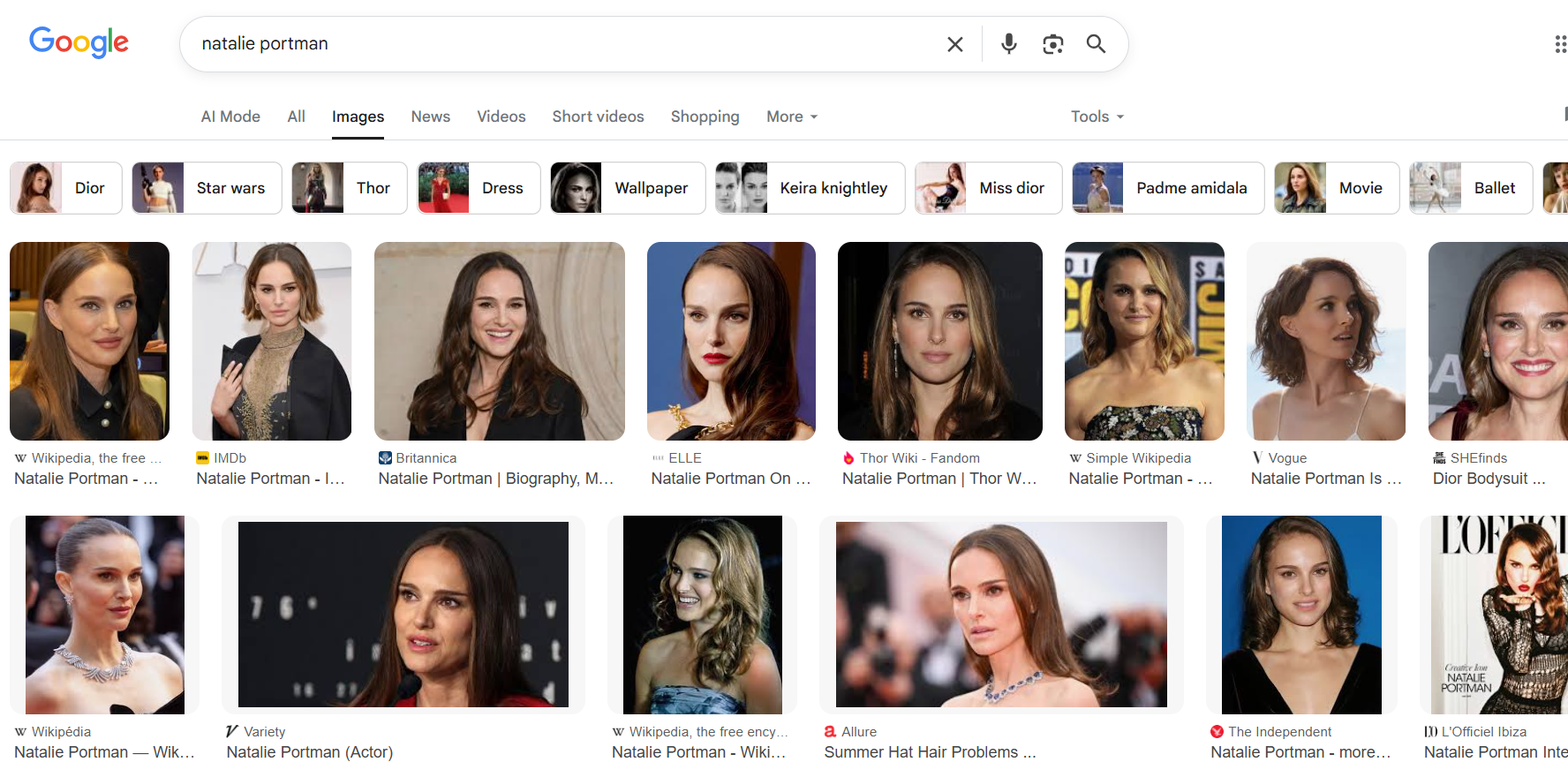Open the IMDb result image thumbnail
This screenshot has height=762, width=1568.
coord(272,341)
